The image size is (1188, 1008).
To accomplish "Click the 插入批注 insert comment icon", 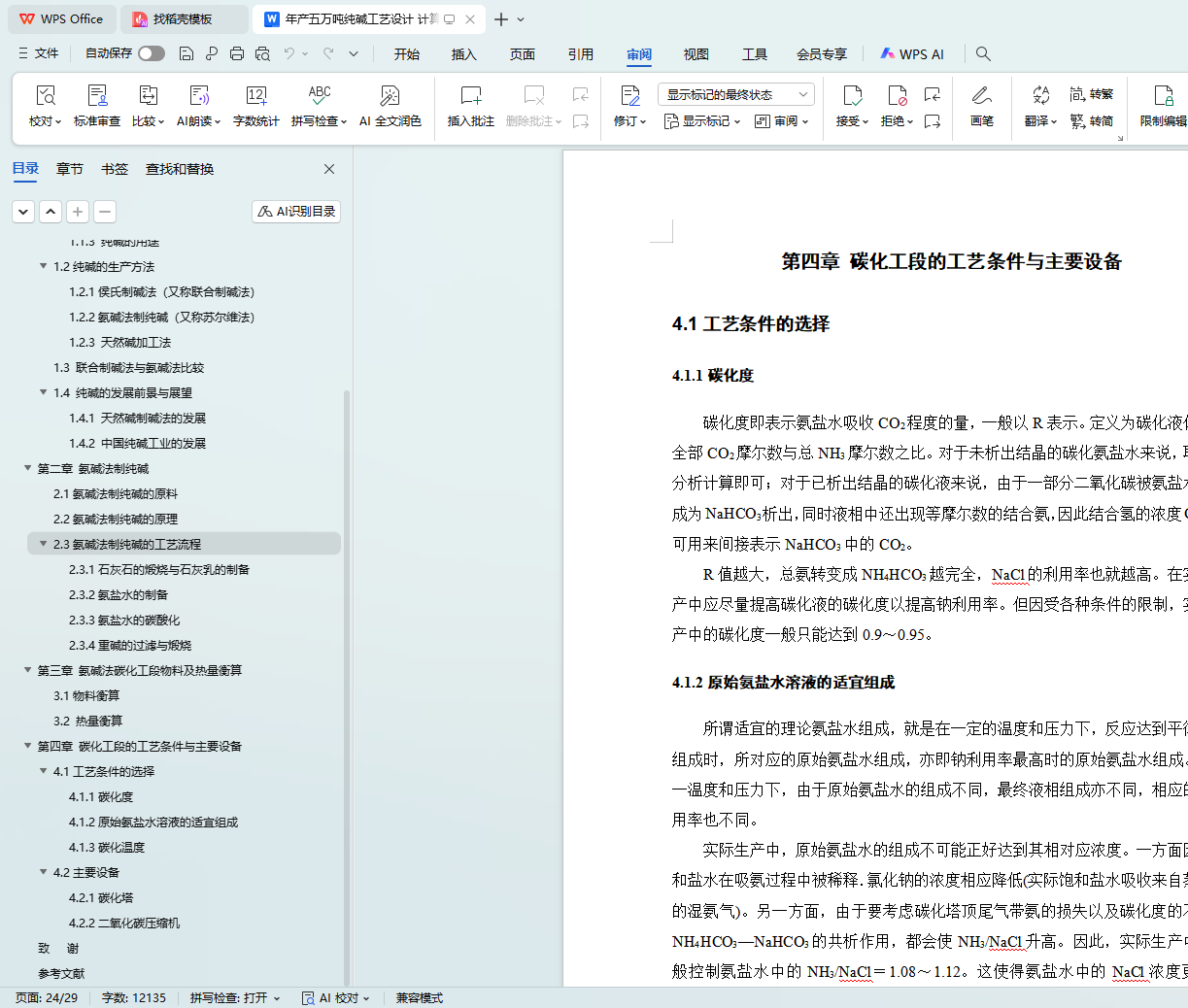I will [471, 96].
